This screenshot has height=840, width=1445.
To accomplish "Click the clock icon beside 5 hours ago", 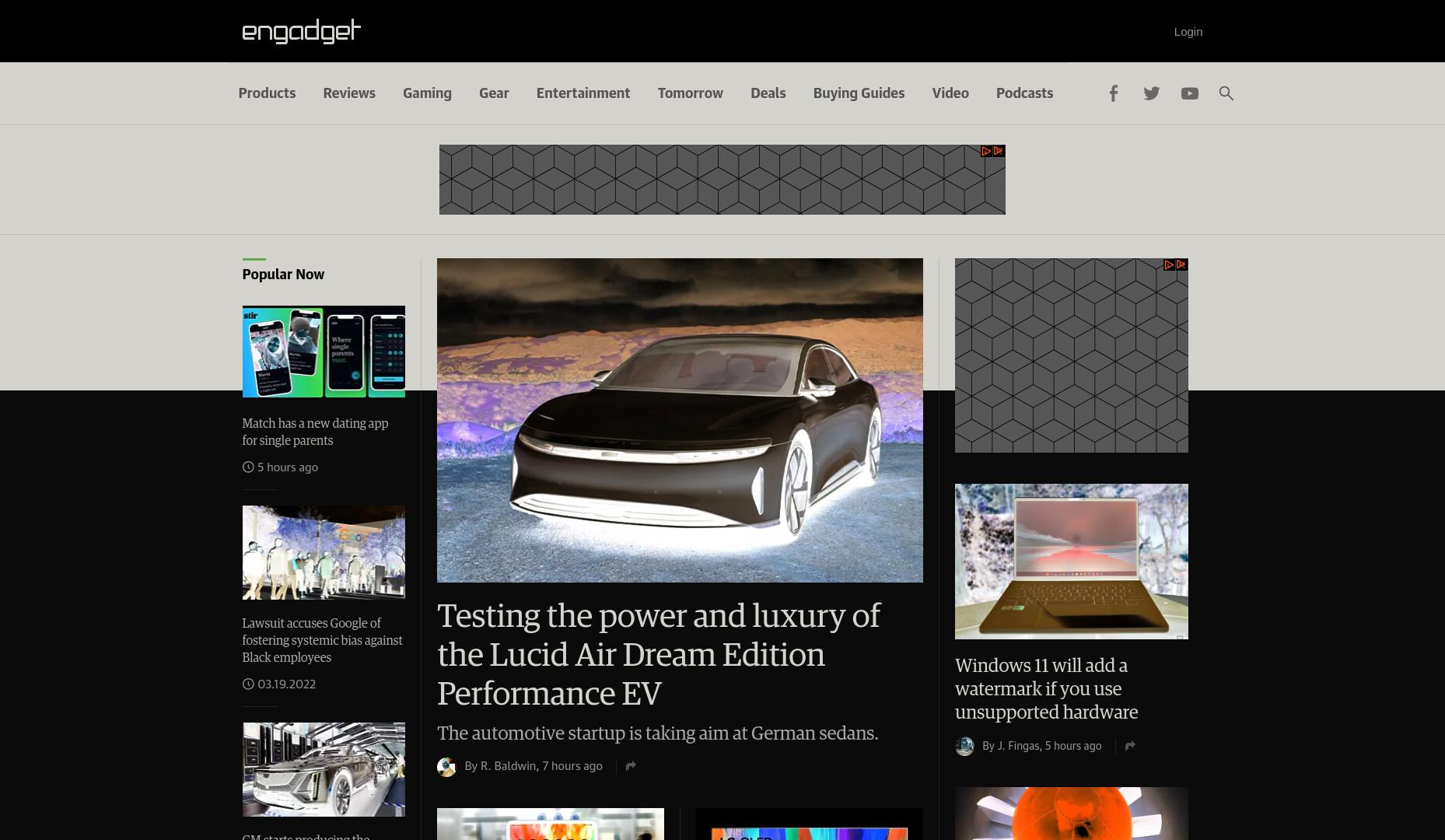I will coord(248,467).
